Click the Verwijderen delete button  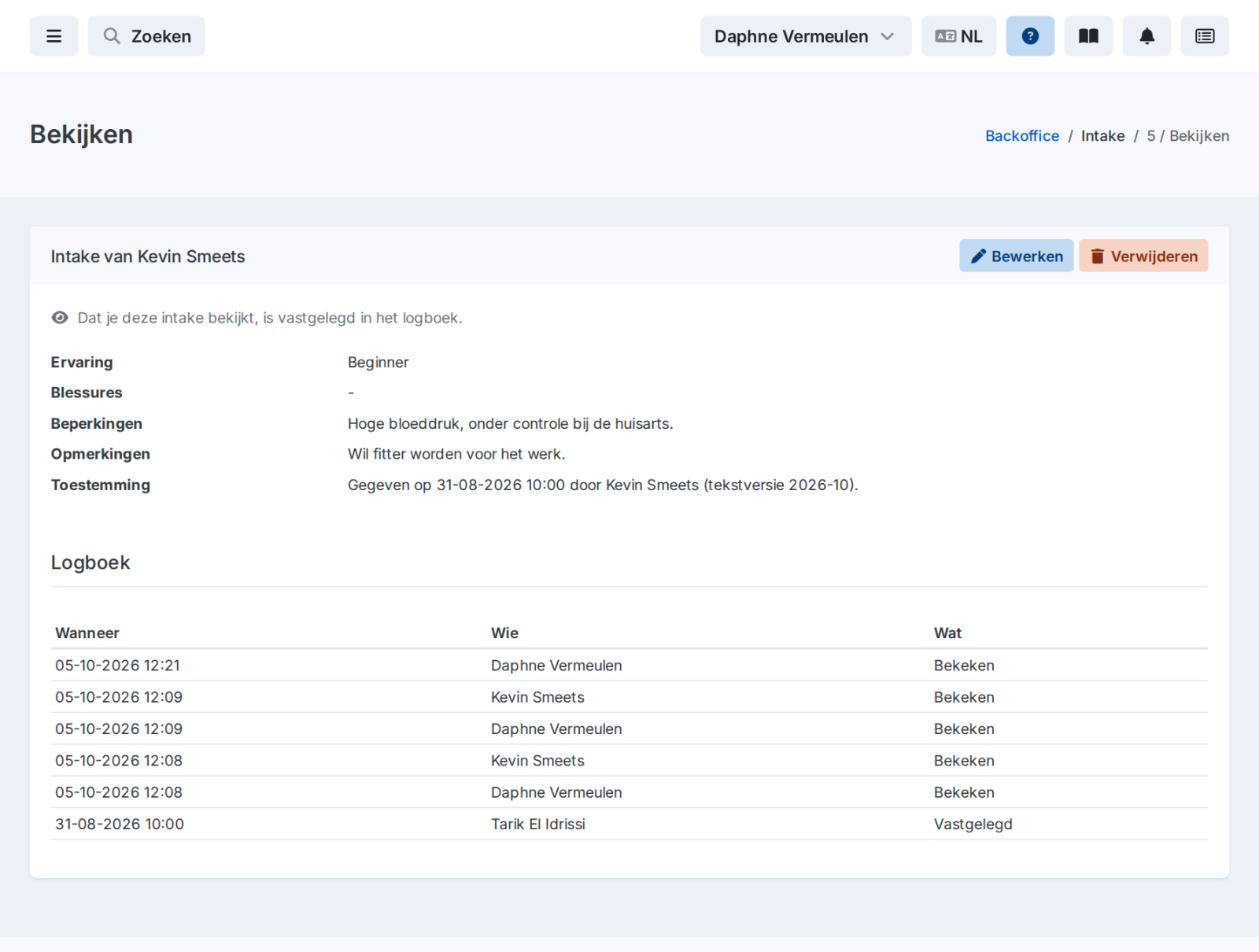(x=1143, y=256)
